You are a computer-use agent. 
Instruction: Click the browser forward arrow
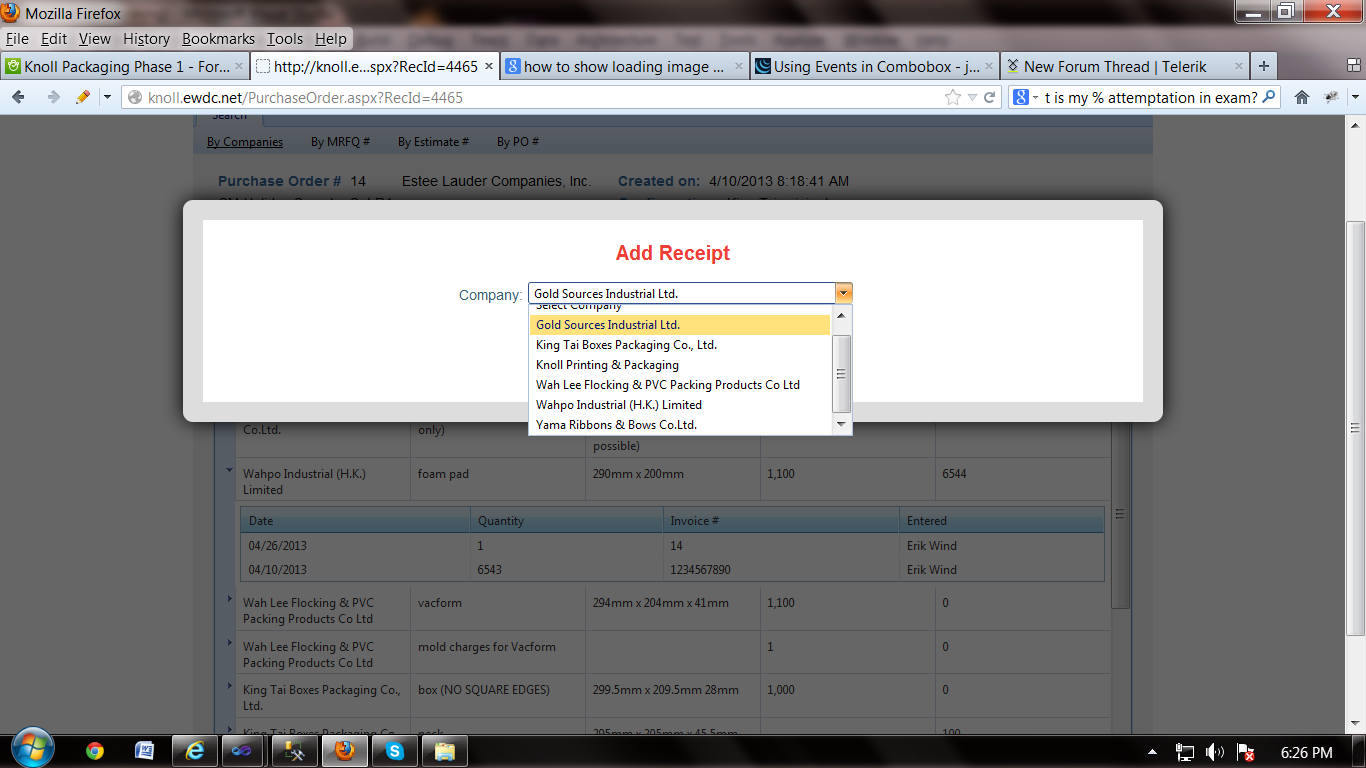click(53, 97)
